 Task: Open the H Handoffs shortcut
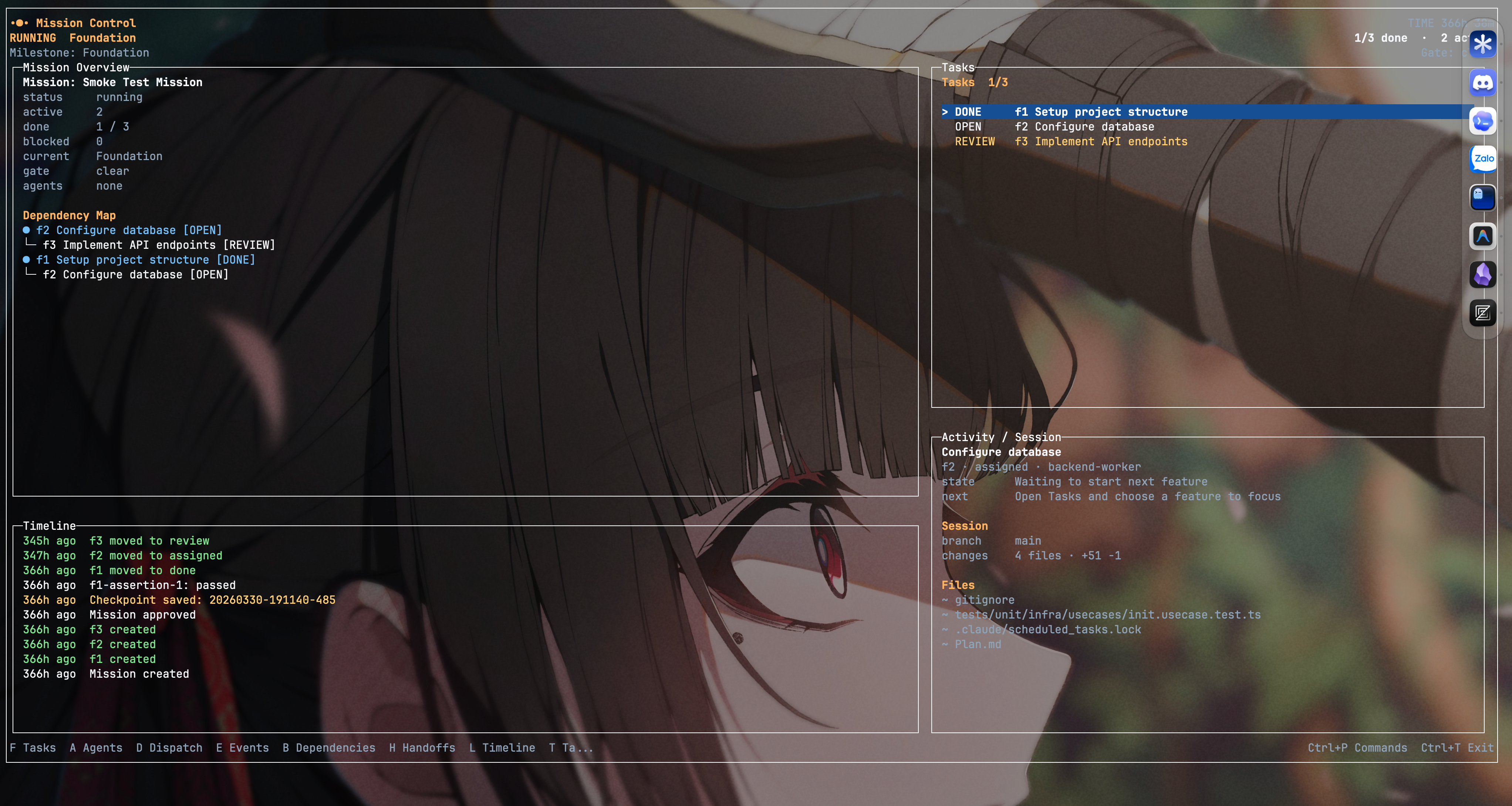click(422, 747)
